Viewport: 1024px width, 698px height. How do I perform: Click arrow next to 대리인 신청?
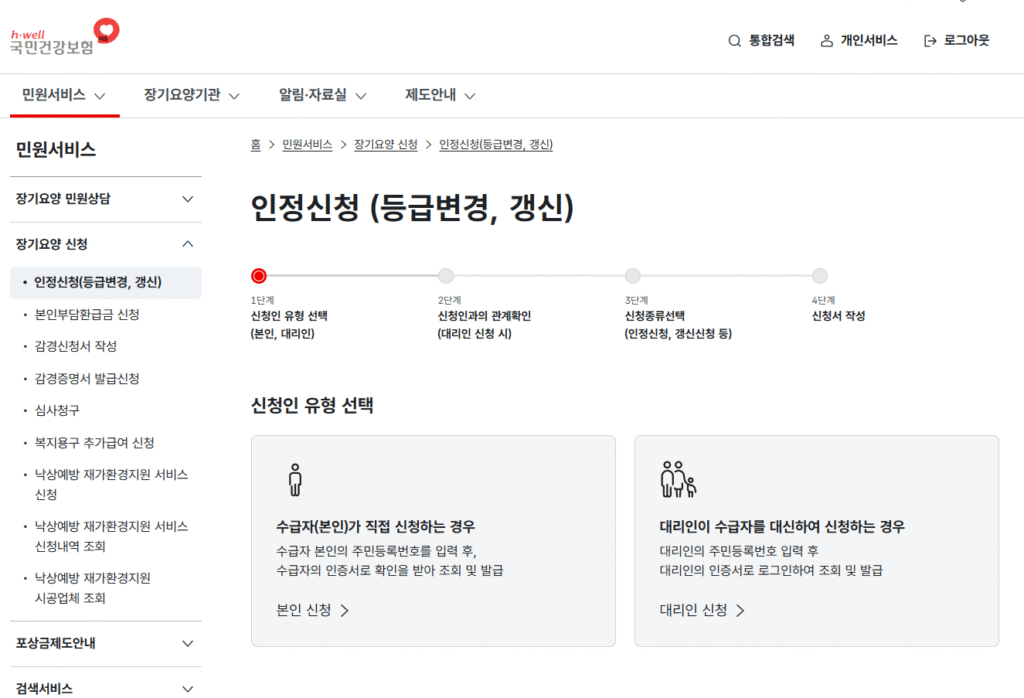click(740, 611)
